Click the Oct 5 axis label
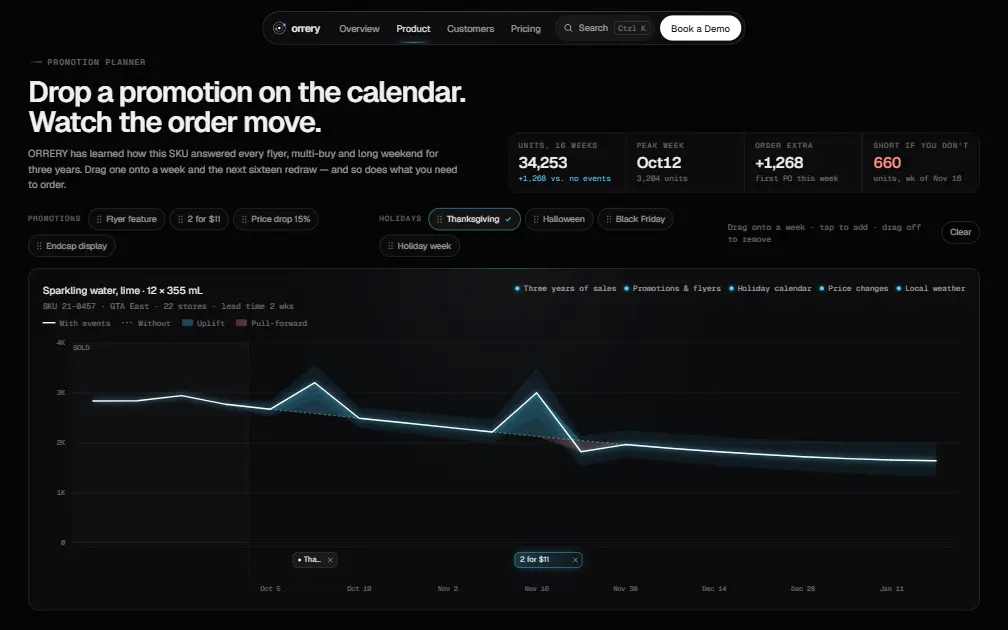This screenshot has height=630, width=1008. (270, 589)
